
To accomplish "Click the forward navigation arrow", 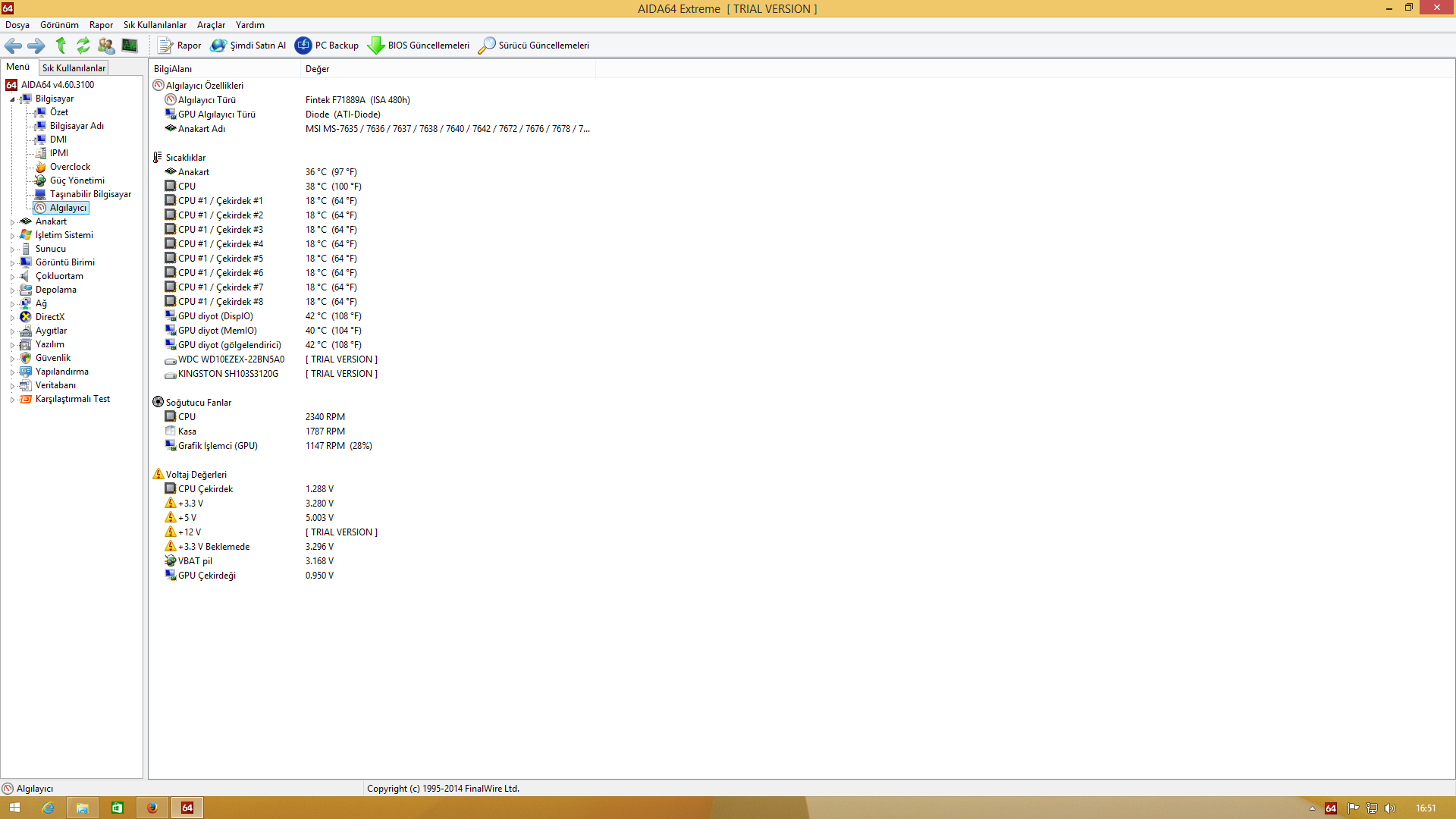I will tap(36, 45).
